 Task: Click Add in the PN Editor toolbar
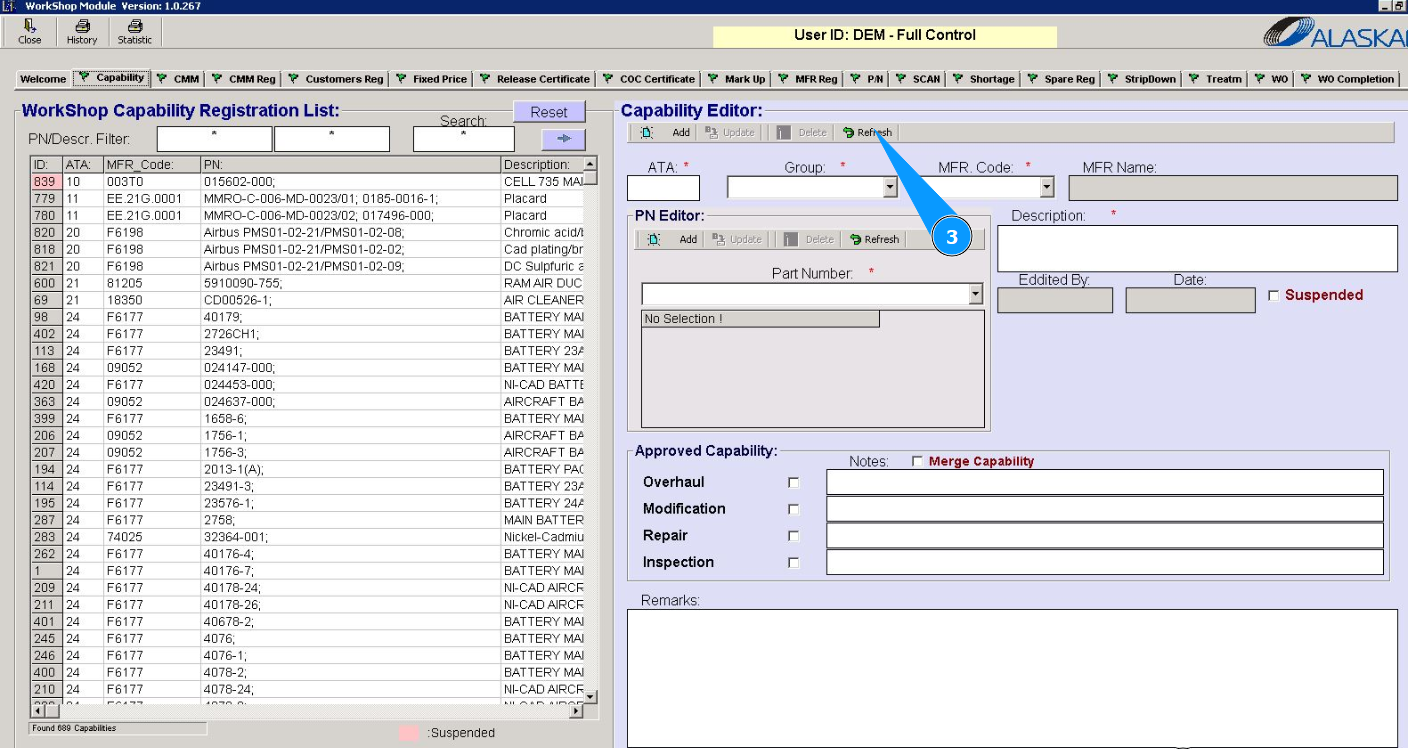673,239
